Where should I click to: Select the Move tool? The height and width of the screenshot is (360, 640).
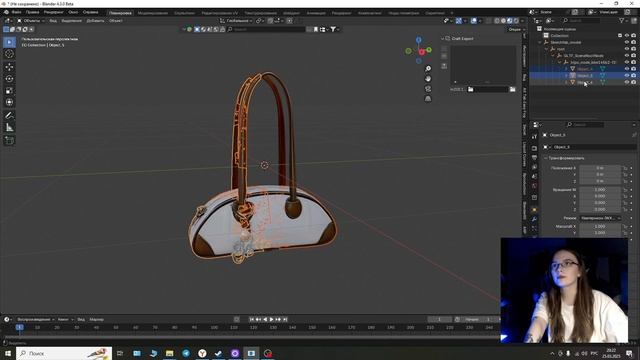pos(9,67)
